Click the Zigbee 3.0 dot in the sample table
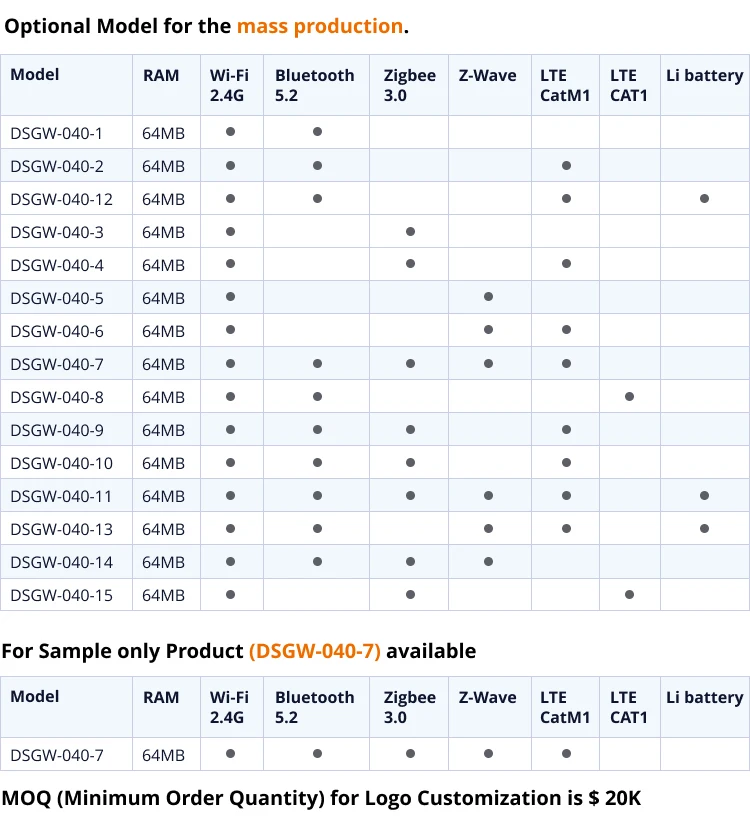Screen dimensions: 750x825 410,755
